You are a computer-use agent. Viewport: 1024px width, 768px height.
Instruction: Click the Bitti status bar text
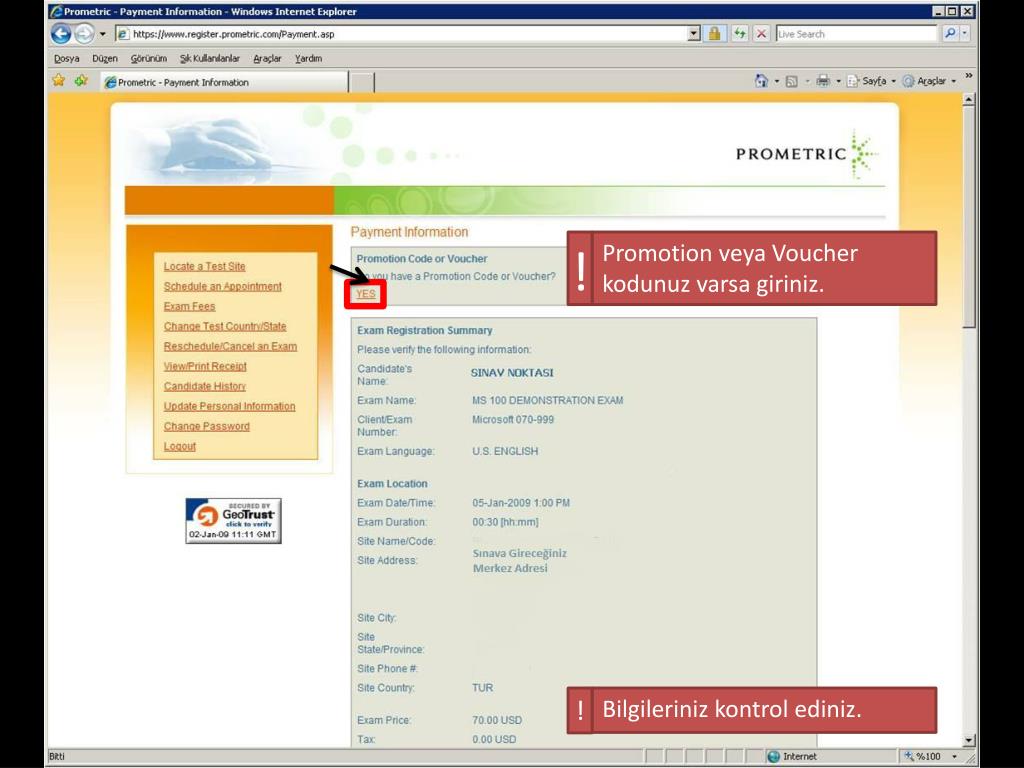tap(57, 756)
